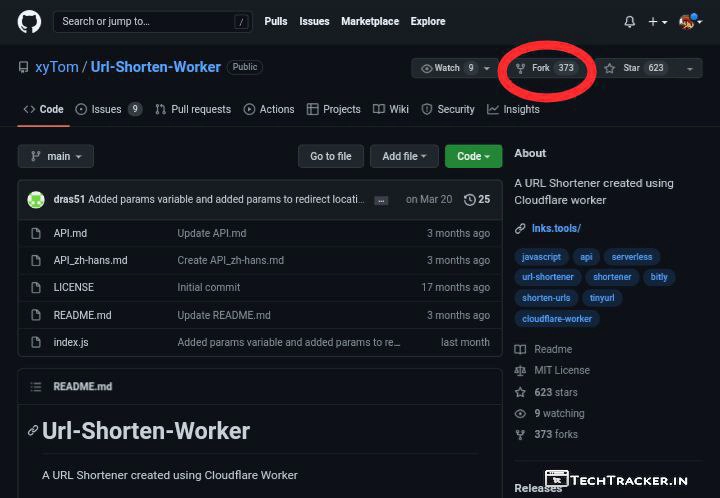
Task: Click the GitHub logo icon
Action: point(29,21)
